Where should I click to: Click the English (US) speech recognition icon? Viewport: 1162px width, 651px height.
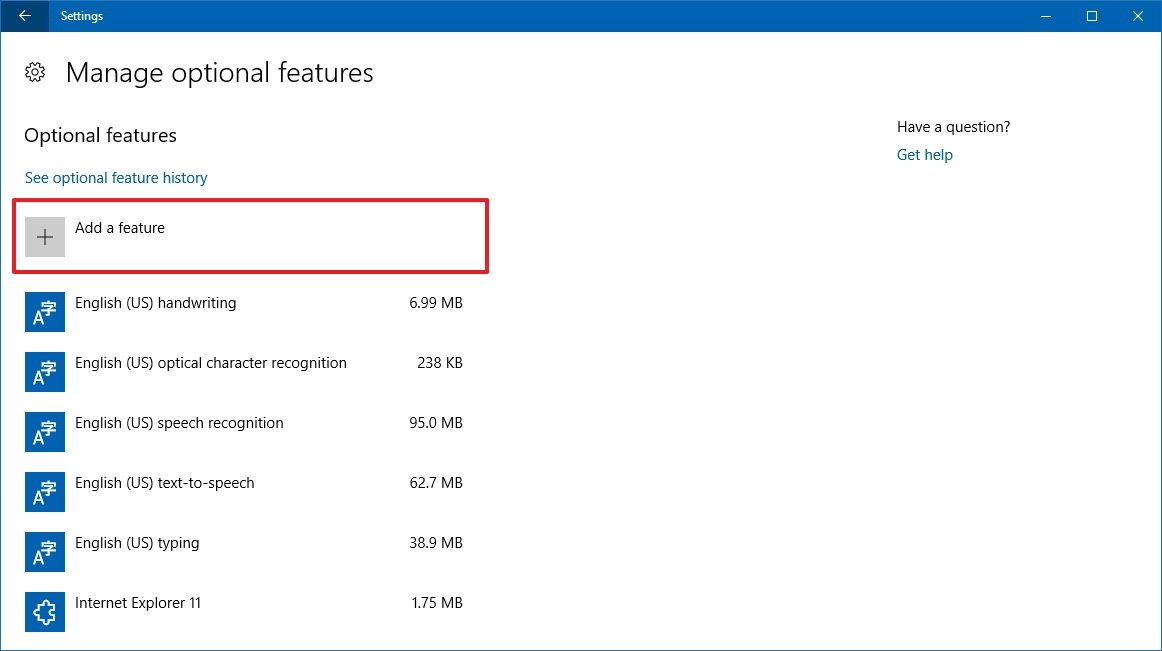[x=44, y=432]
